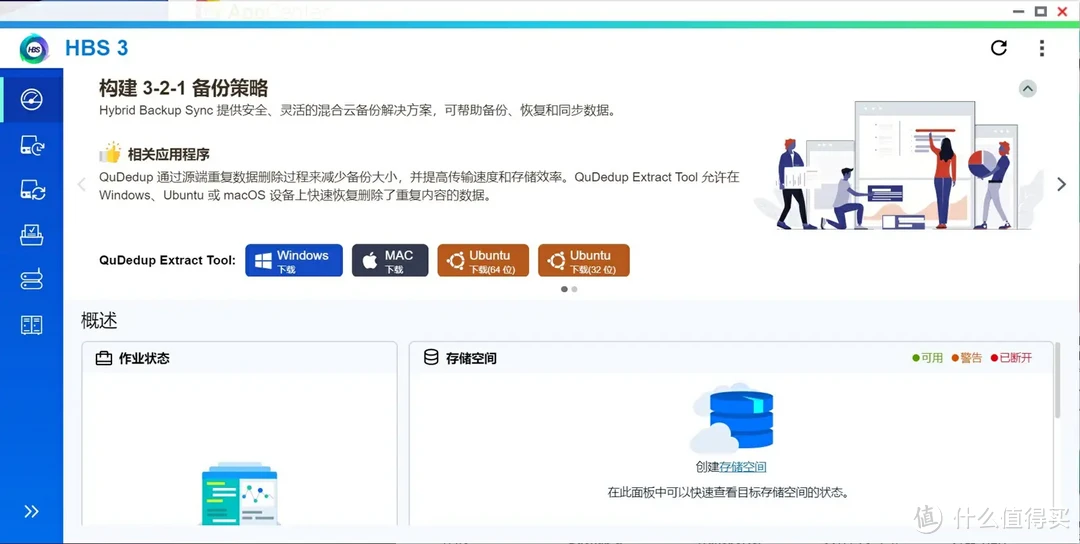Screen dimensions: 1080x544
Task: Click the 存储空间 database icon
Action: click(x=431, y=357)
